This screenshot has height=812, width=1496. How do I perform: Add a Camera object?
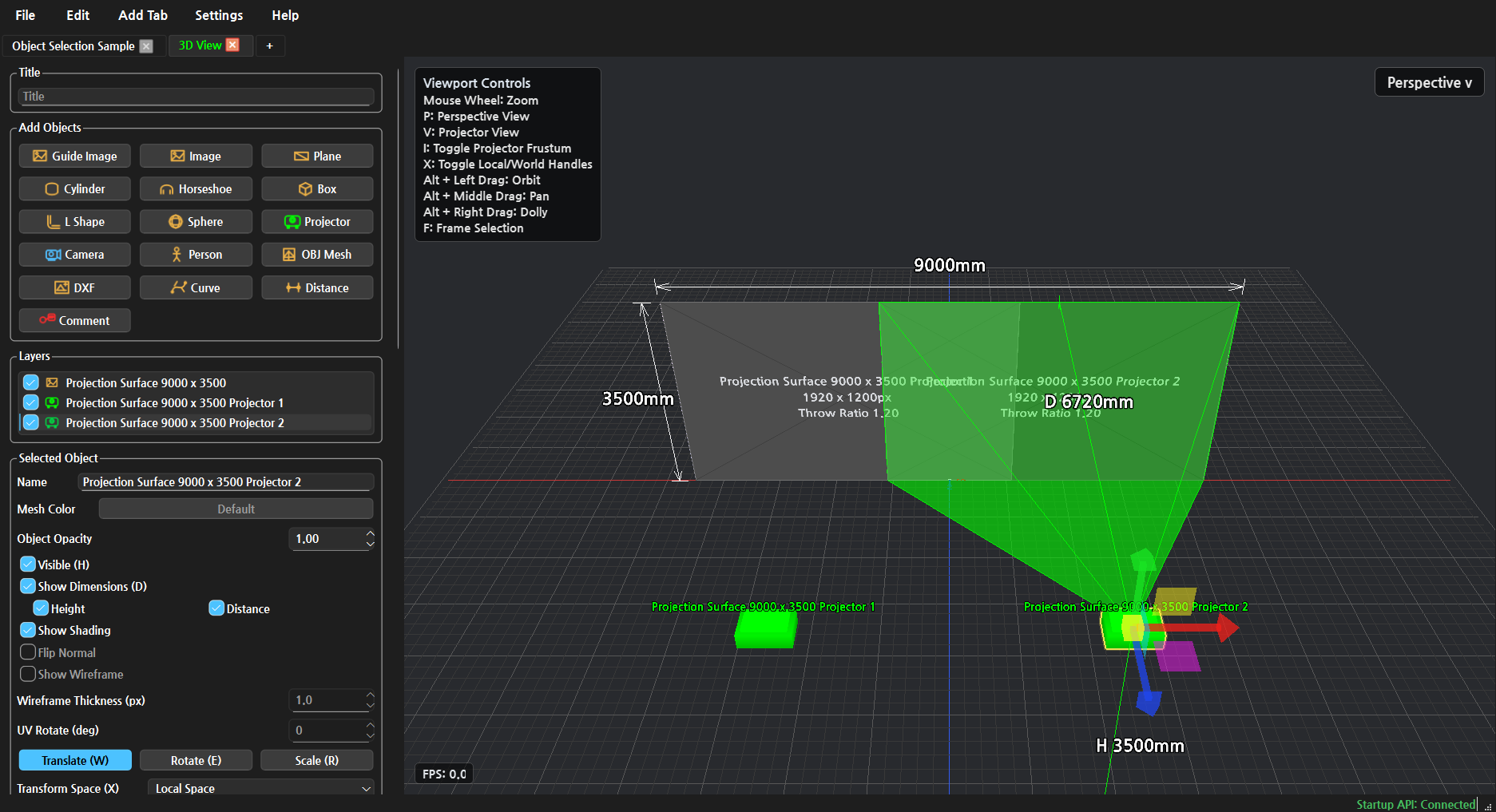pos(74,254)
